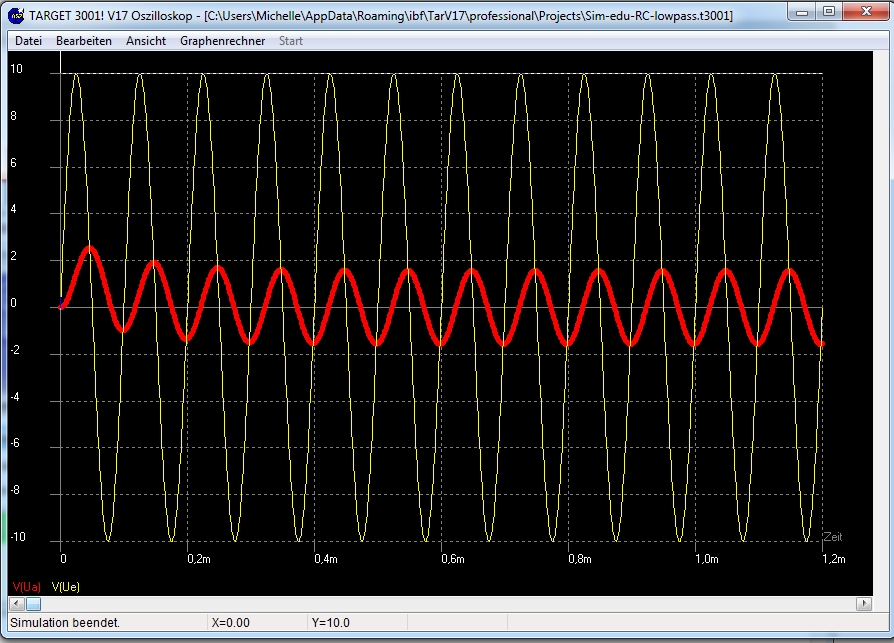Select the yellow V(Ue) legend label
The image size is (894, 643).
(65, 587)
